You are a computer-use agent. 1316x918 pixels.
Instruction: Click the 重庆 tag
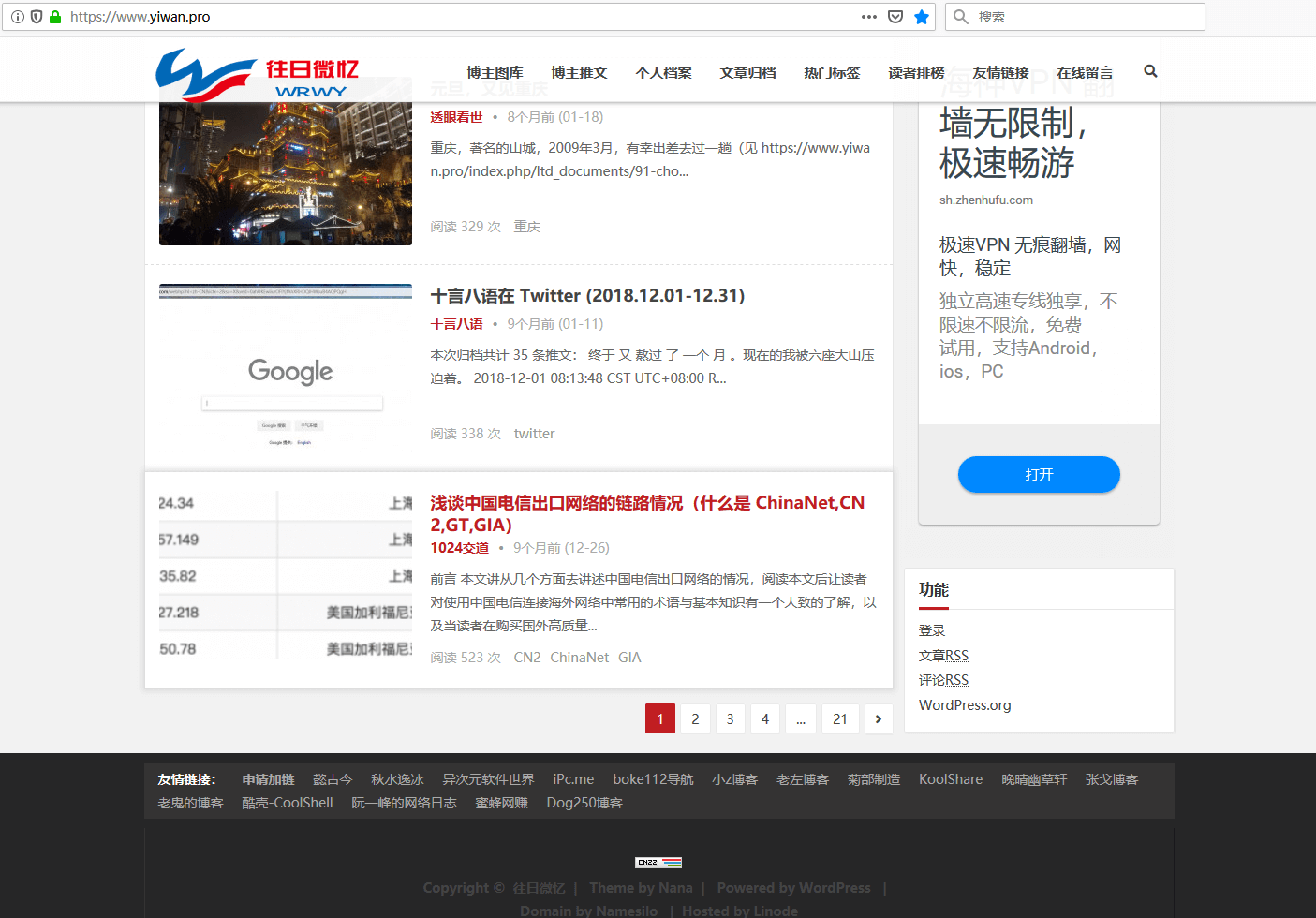click(x=526, y=227)
